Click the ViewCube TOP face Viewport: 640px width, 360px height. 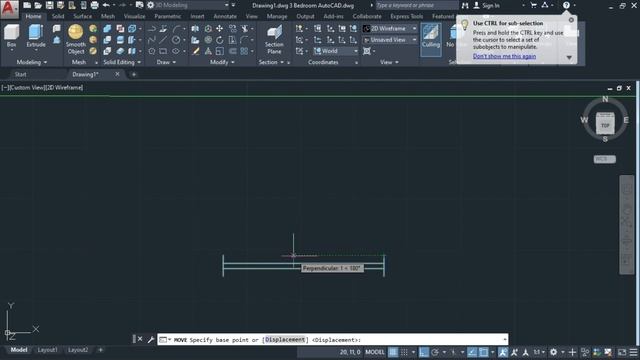[605, 124]
